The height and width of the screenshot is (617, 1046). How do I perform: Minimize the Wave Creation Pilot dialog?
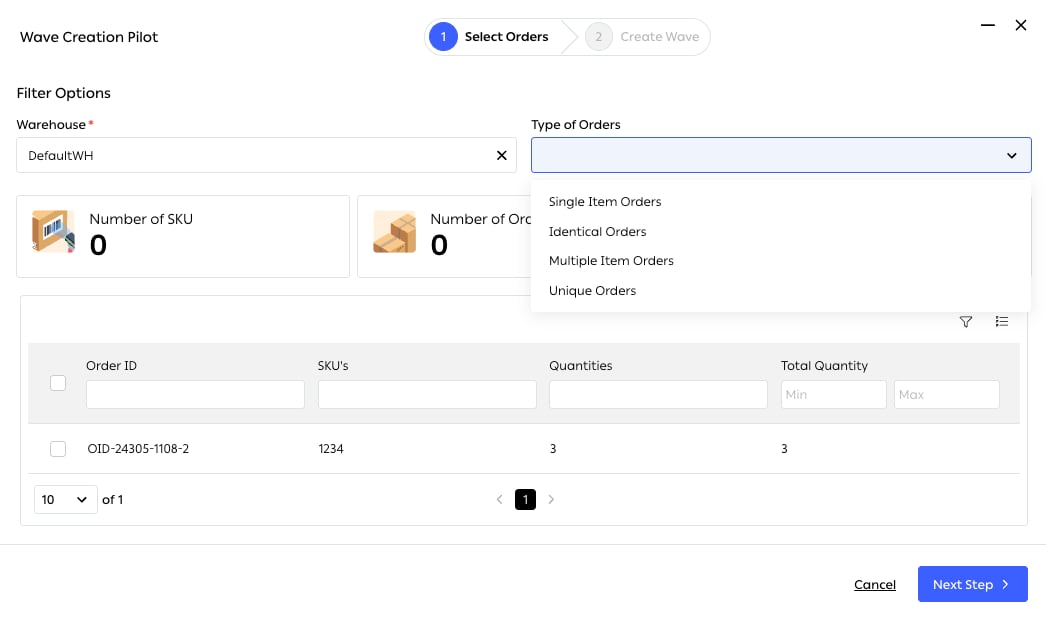pyautogui.click(x=987, y=25)
